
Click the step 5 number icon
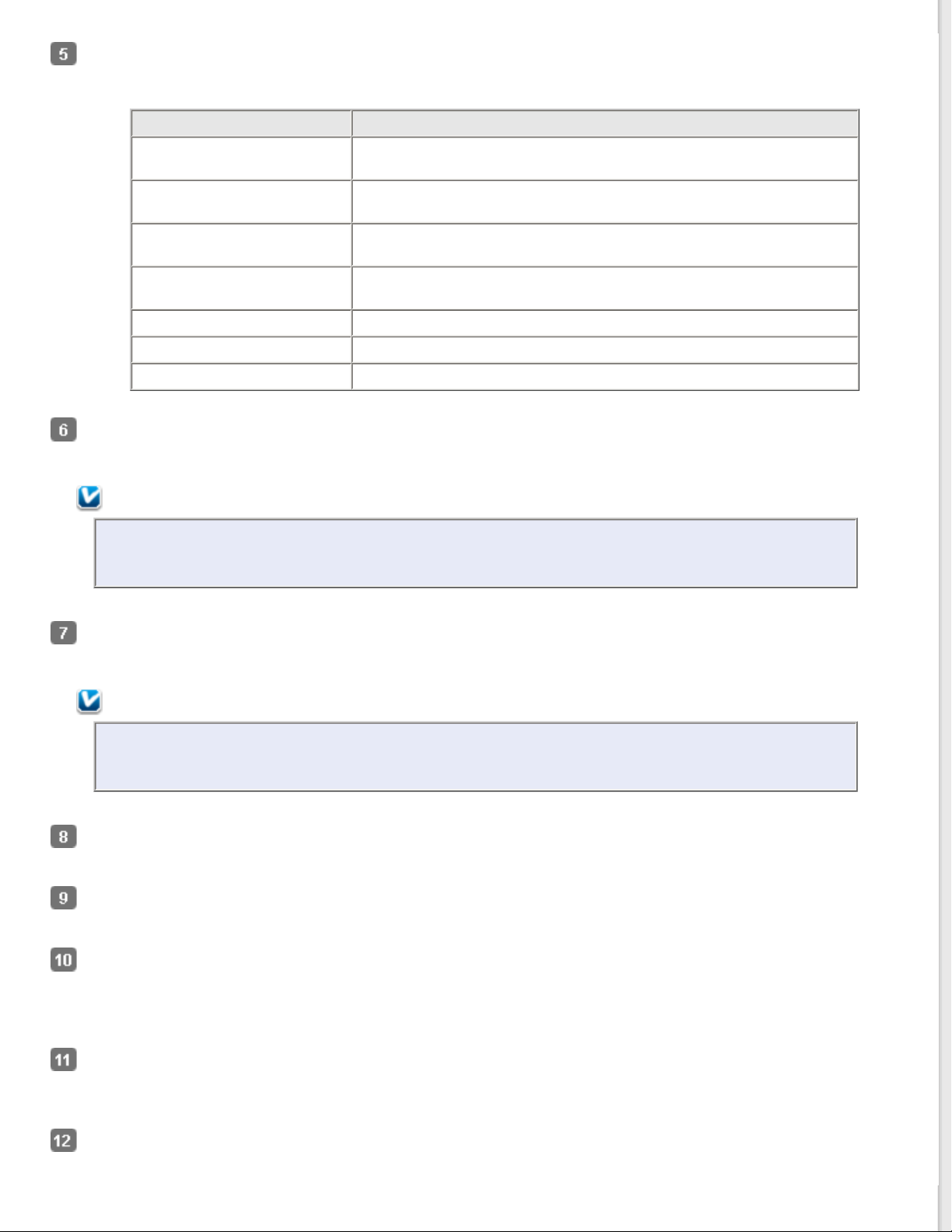pos(64,54)
